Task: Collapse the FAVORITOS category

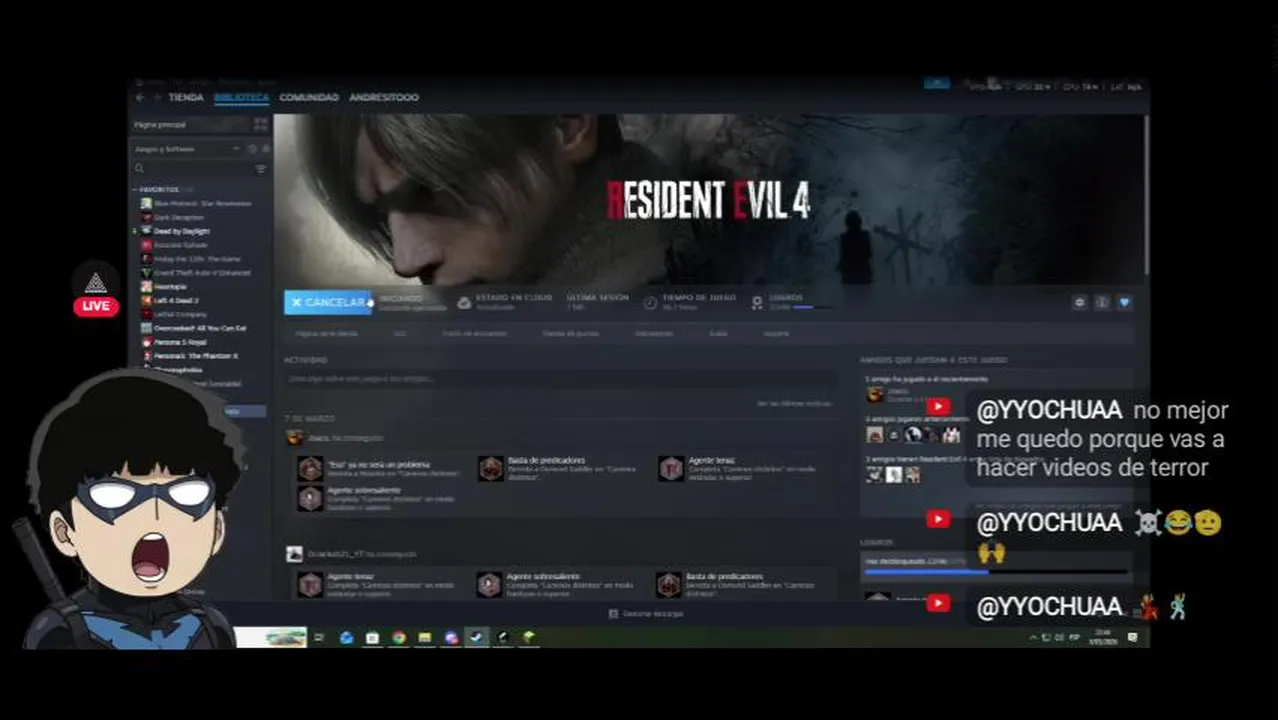Action: (136, 189)
